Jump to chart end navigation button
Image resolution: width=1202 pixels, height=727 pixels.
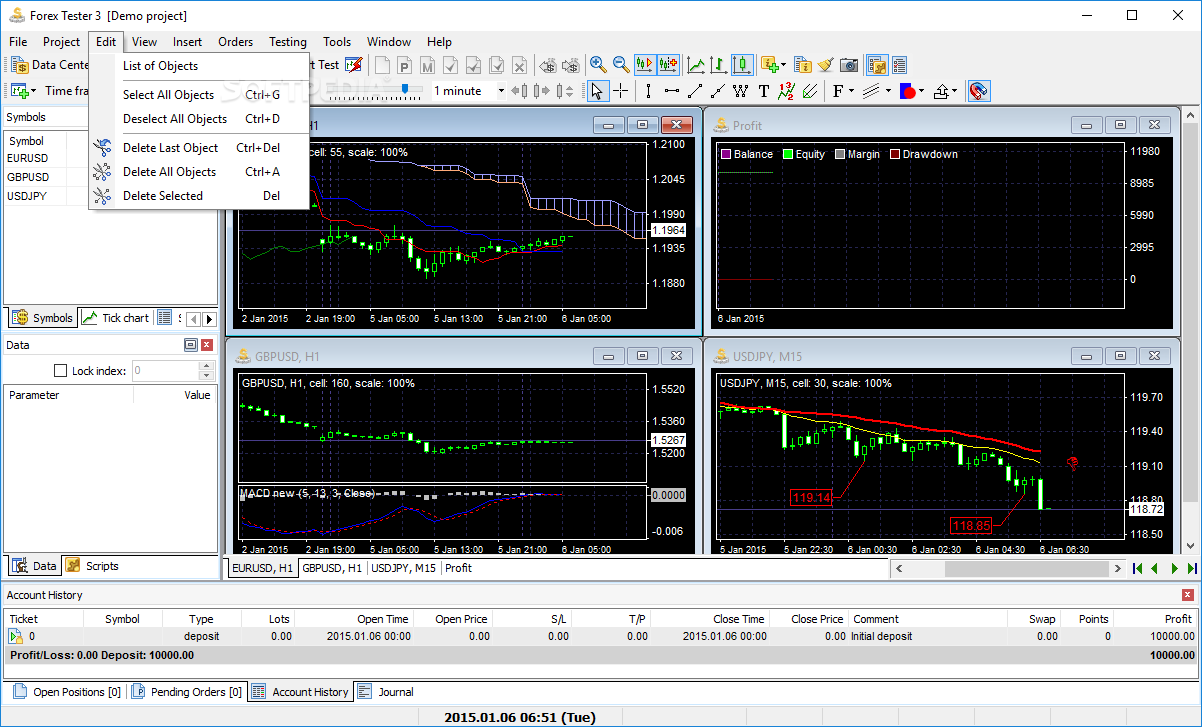(1191, 568)
